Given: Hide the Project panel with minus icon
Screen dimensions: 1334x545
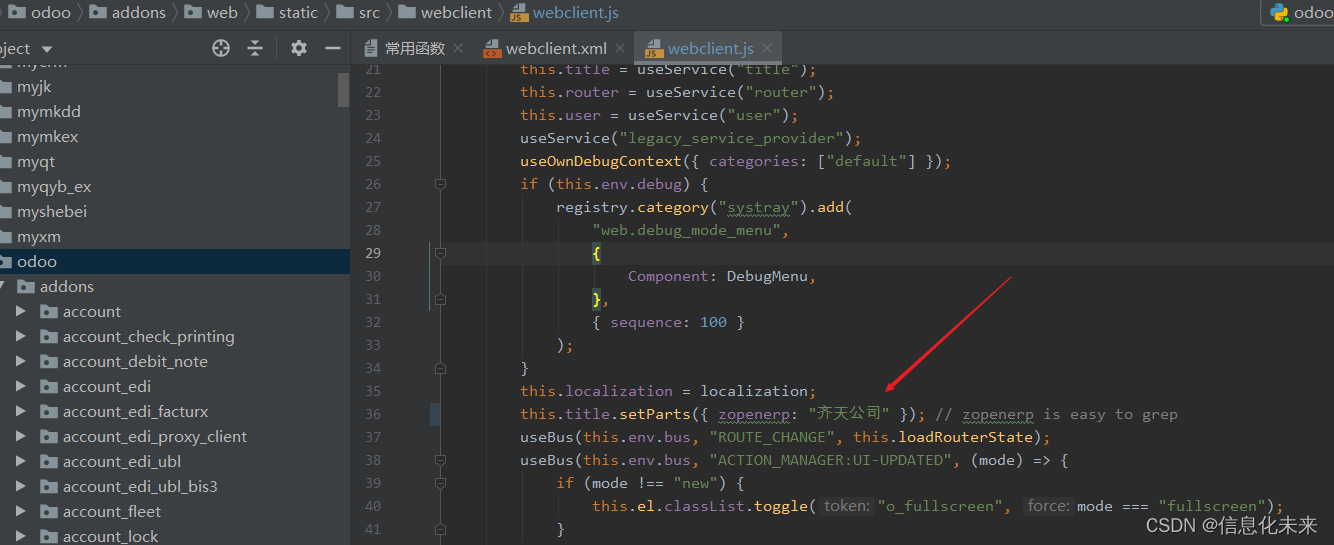Looking at the screenshot, I should click(x=333, y=48).
